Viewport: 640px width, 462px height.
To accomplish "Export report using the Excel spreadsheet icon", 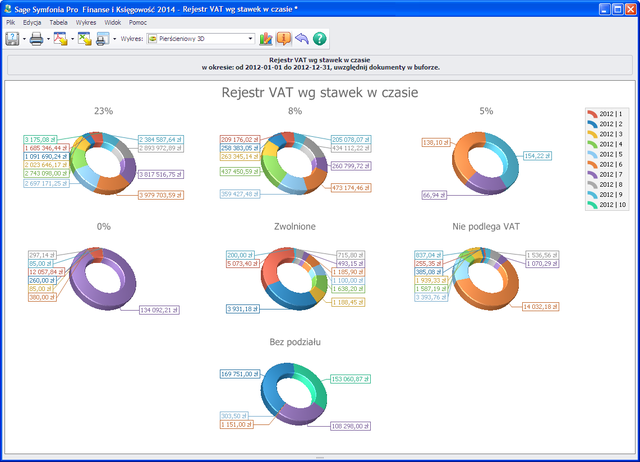I will coord(84,39).
